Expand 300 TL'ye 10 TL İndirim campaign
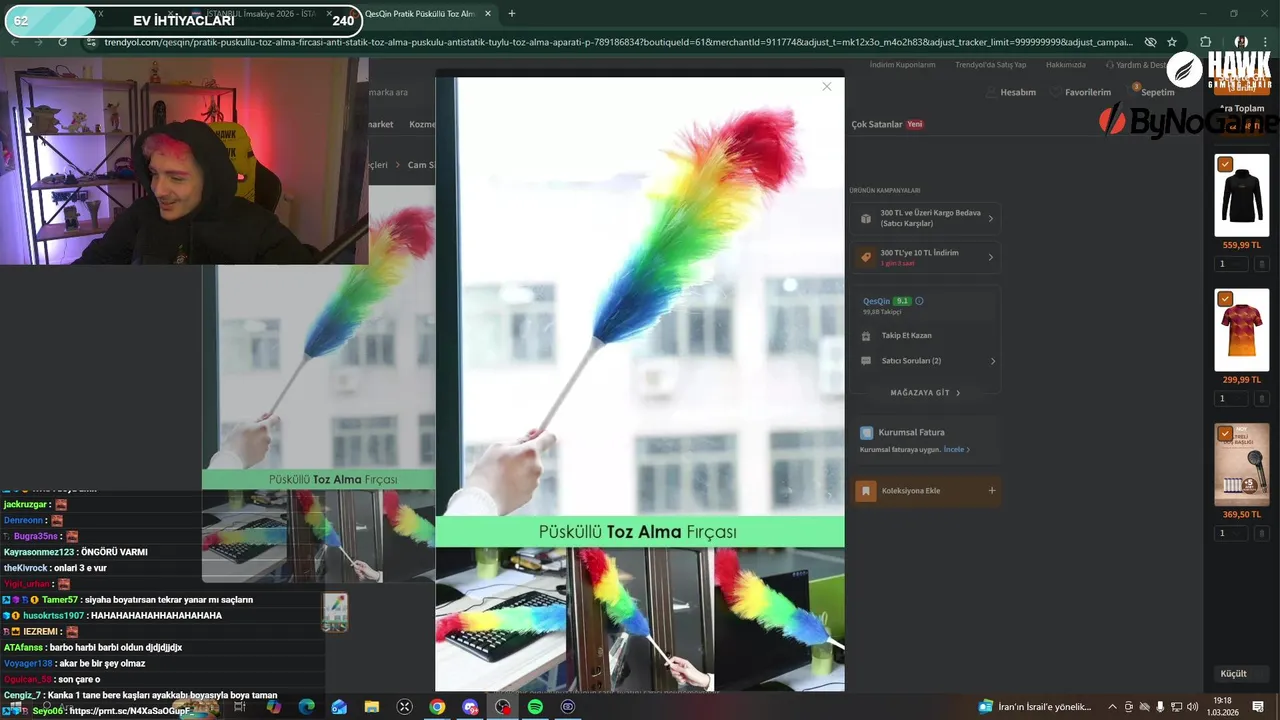Screen dimensions: 1280x720 click(927, 257)
